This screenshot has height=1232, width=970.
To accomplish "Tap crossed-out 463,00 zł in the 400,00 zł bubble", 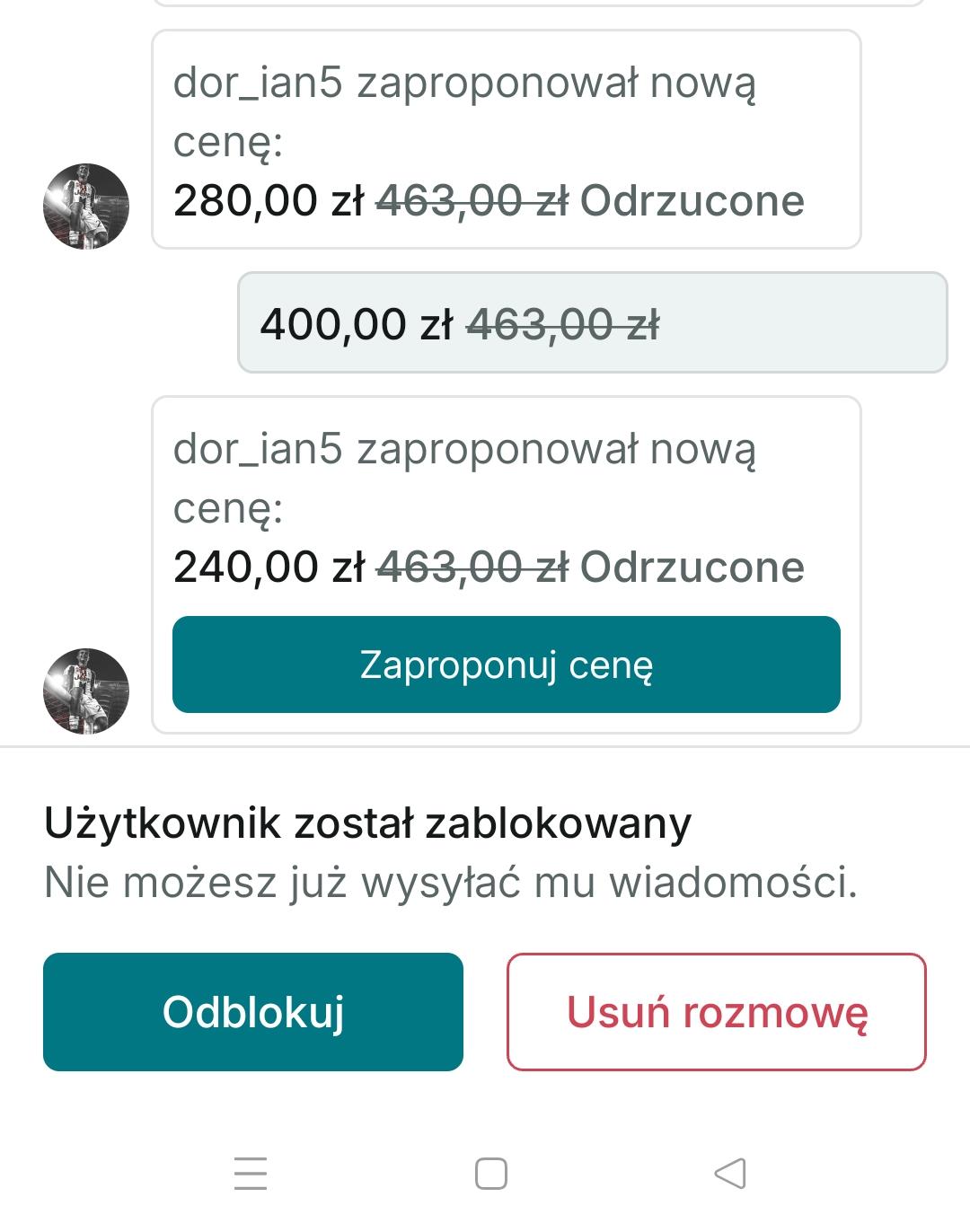I will [563, 323].
